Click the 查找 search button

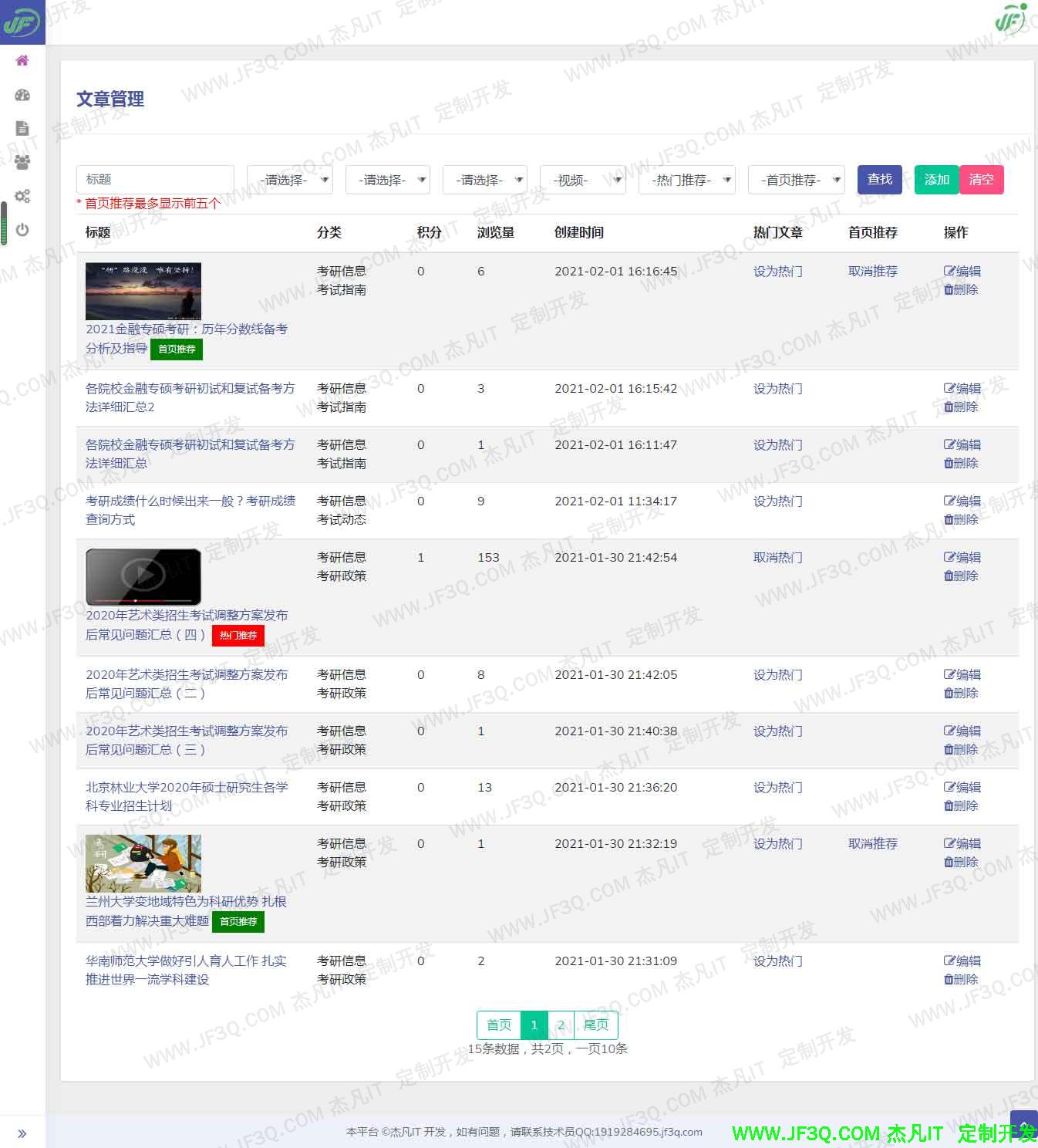click(879, 179)
